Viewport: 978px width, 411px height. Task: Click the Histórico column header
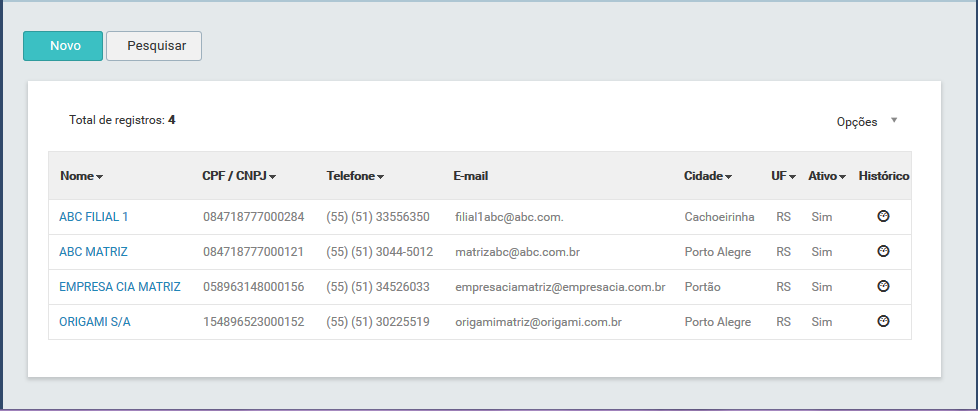point(884,176)
